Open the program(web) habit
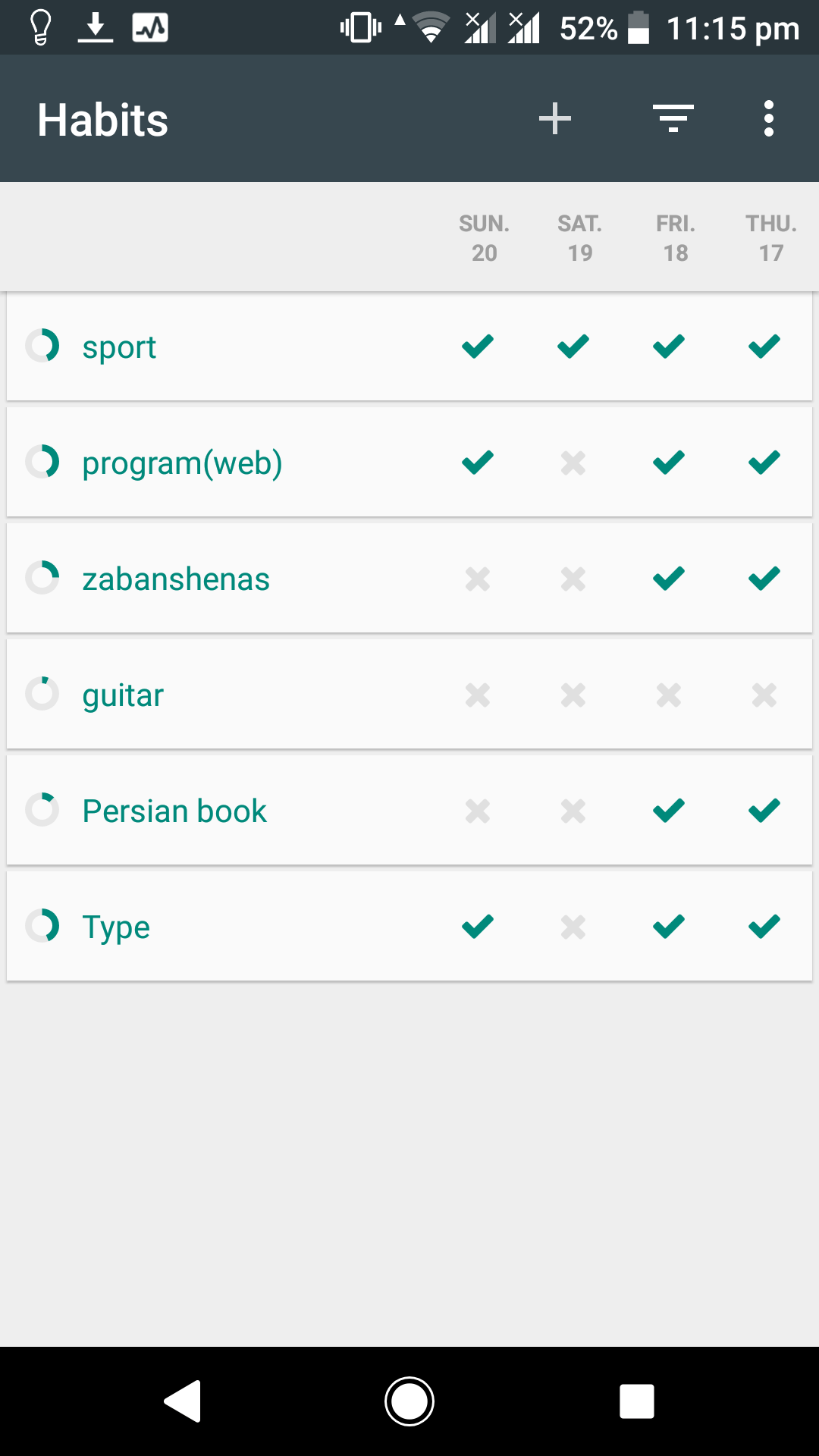This screenshot has width=819, height=1456. coord(182,463)
